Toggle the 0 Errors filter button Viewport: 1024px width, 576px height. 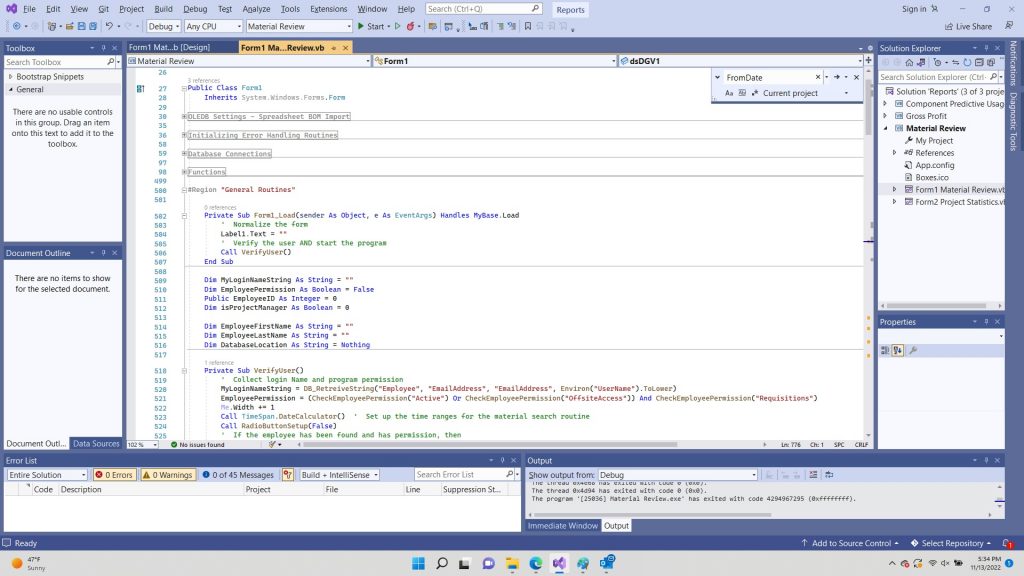coord(114,475)
